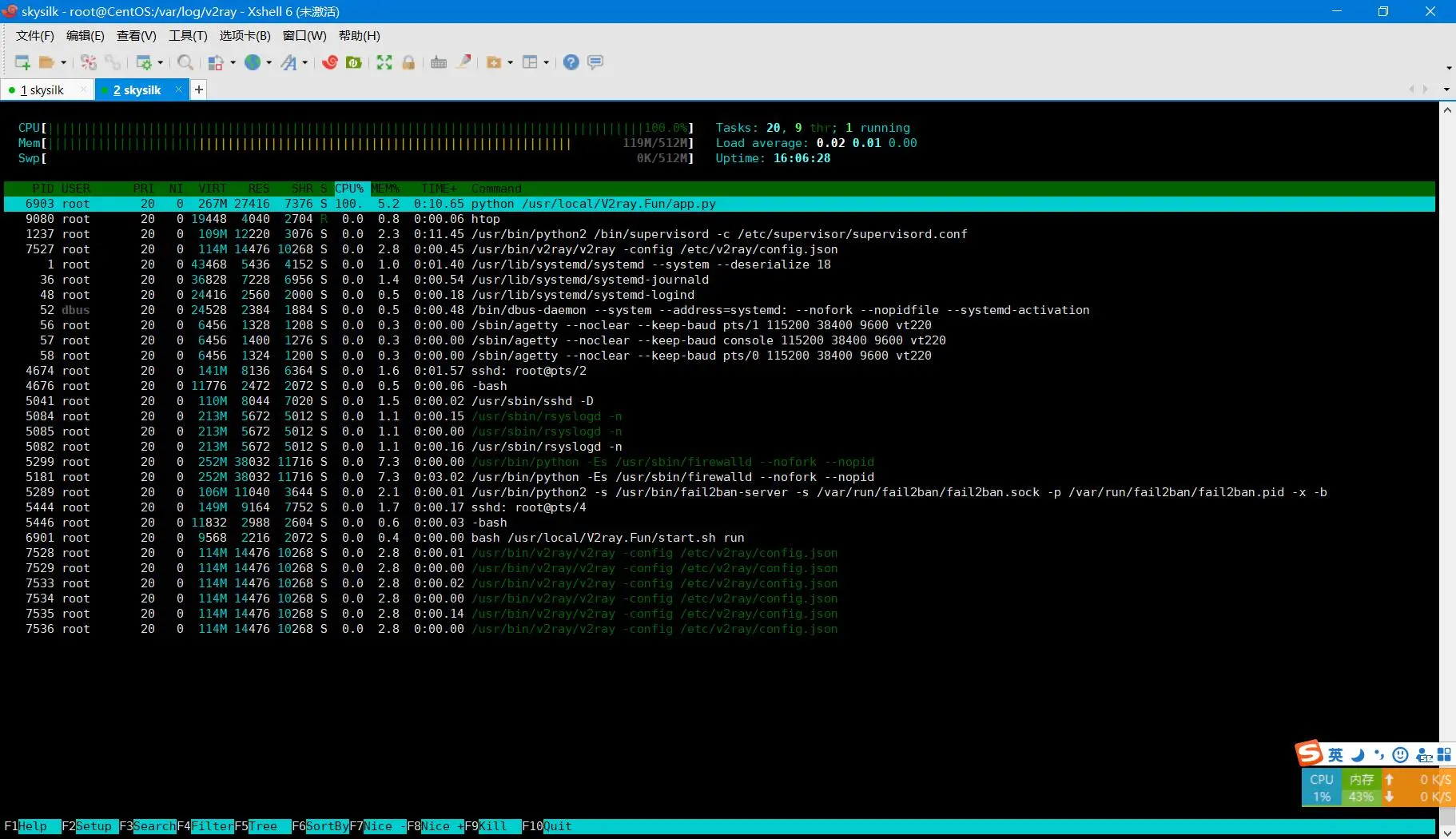Open the 工具(T) menu
This screenshot has width=1456, height=839.
point(188,36)
